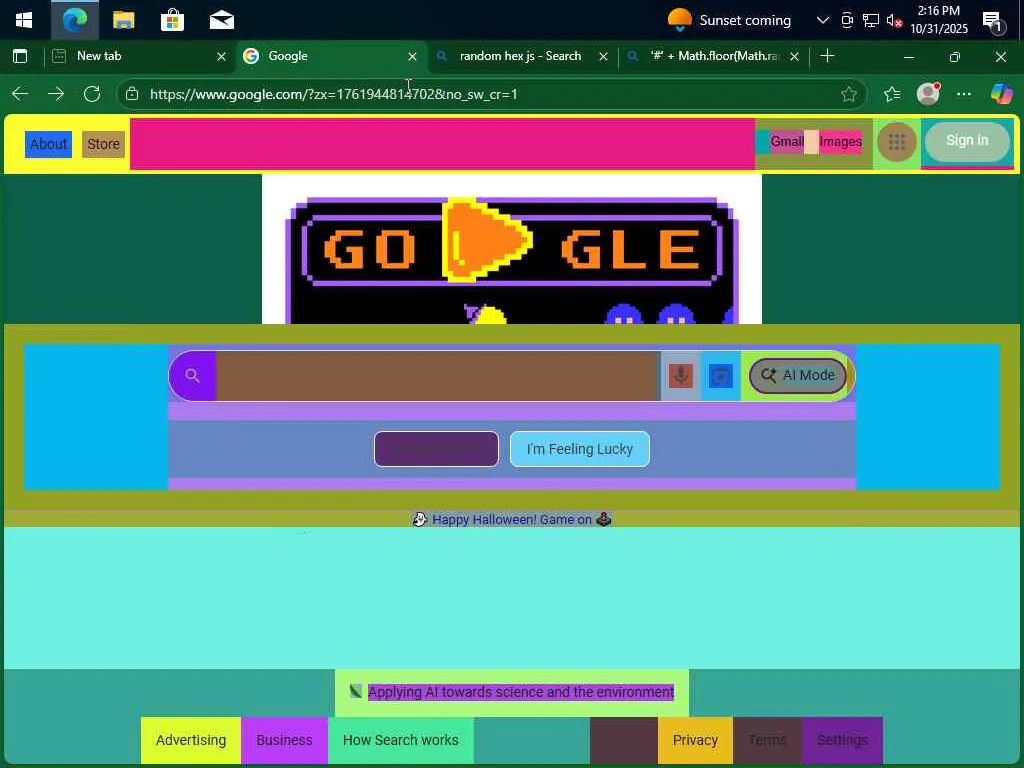The width and height of the screenshot is (1024, 768).
Task: Switch to AI Mode
Action: 797,376
